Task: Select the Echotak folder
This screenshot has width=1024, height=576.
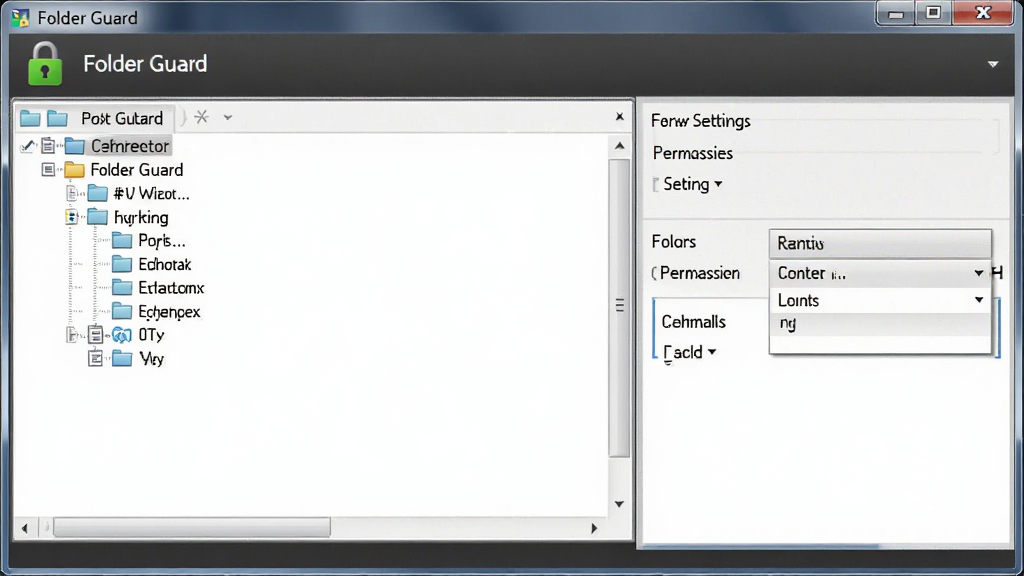Action: [x=165, y=264]
